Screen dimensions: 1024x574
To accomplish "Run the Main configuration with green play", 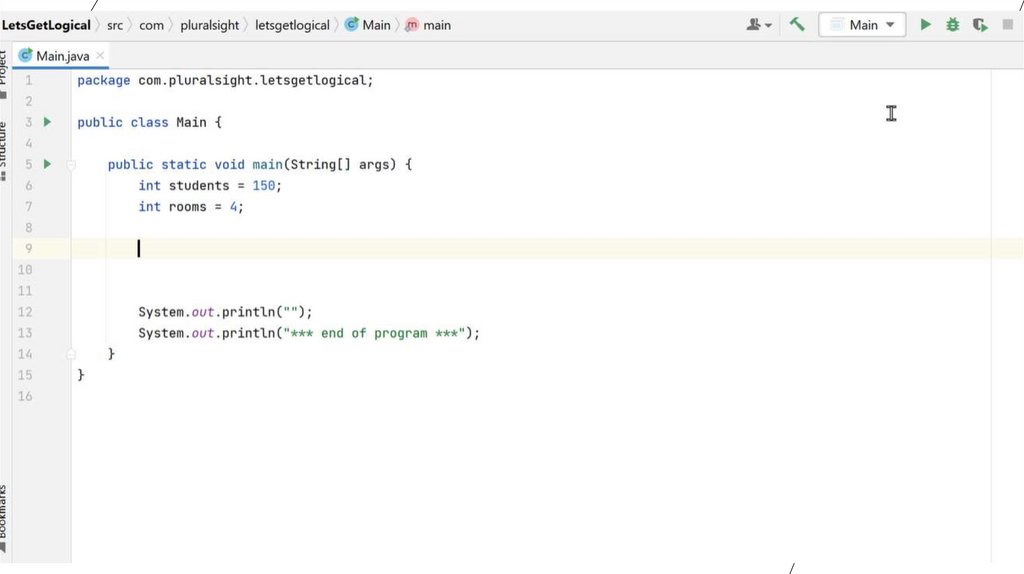I will coord(926,25).
